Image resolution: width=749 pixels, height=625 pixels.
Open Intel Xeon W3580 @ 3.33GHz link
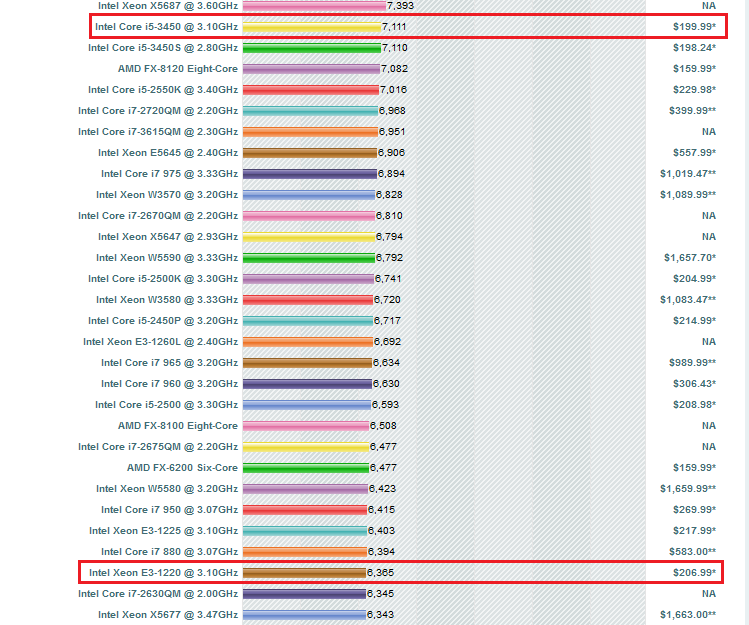[167, 300]
